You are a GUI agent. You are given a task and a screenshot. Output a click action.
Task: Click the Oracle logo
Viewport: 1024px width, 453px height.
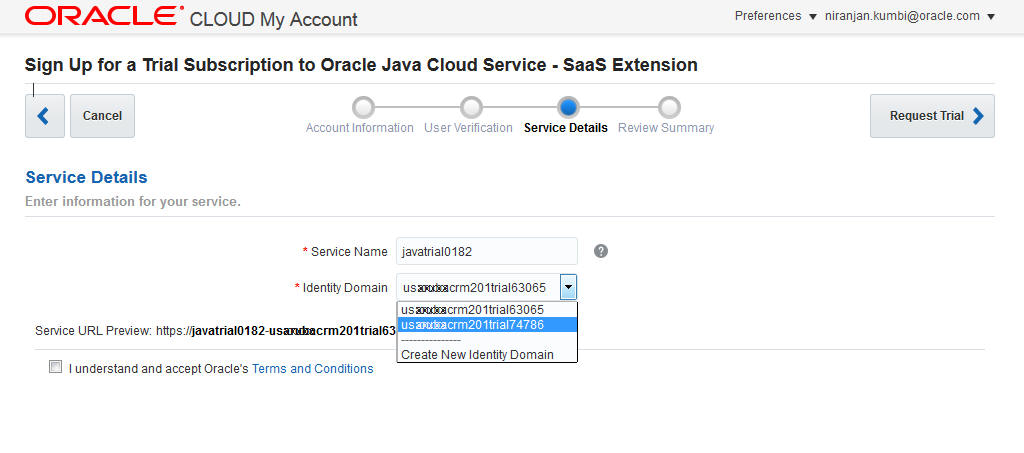coord(104,17)
